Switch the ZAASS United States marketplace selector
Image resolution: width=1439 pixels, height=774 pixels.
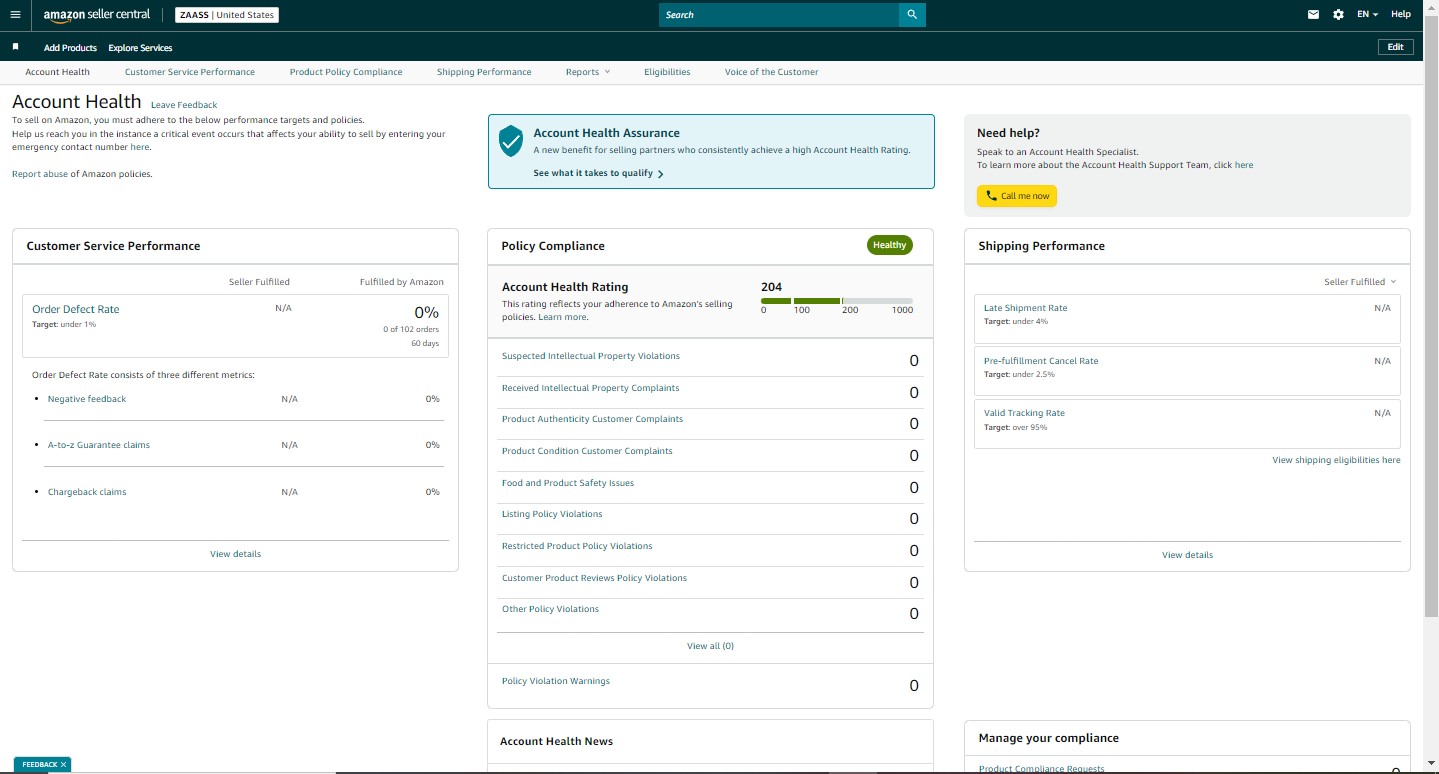pyautogui.click(x=226, y=15)
